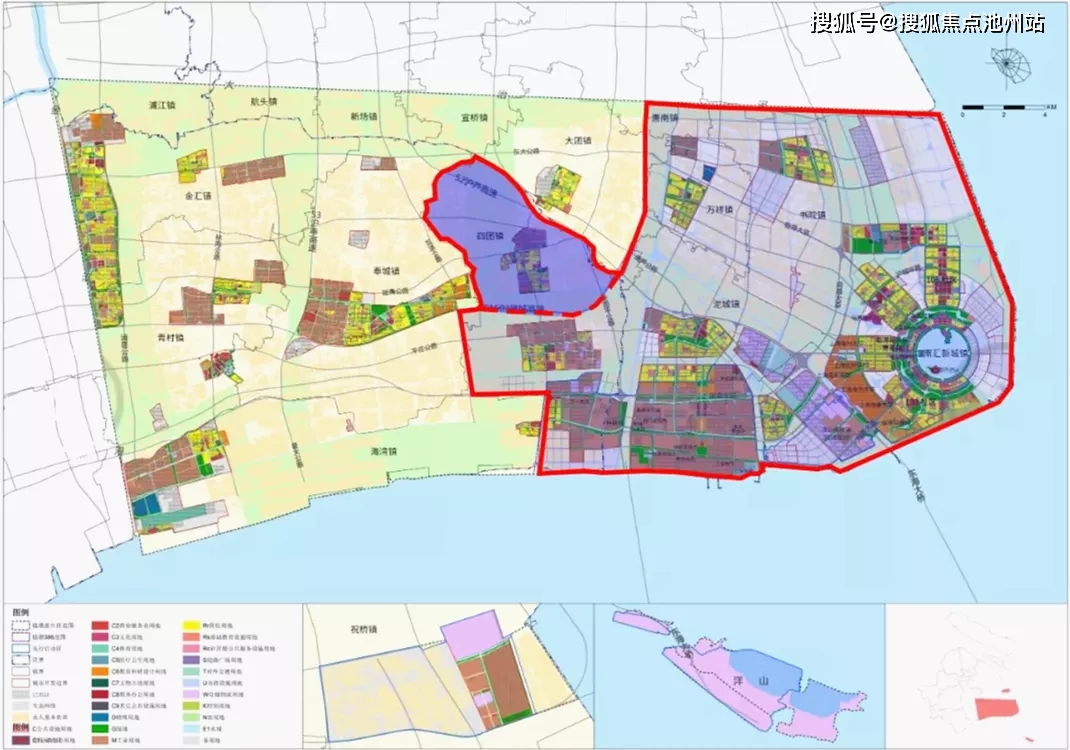Click the 图例 legend title
Image resolution: width=1070 pixels, height=750 pixels.
20,613
